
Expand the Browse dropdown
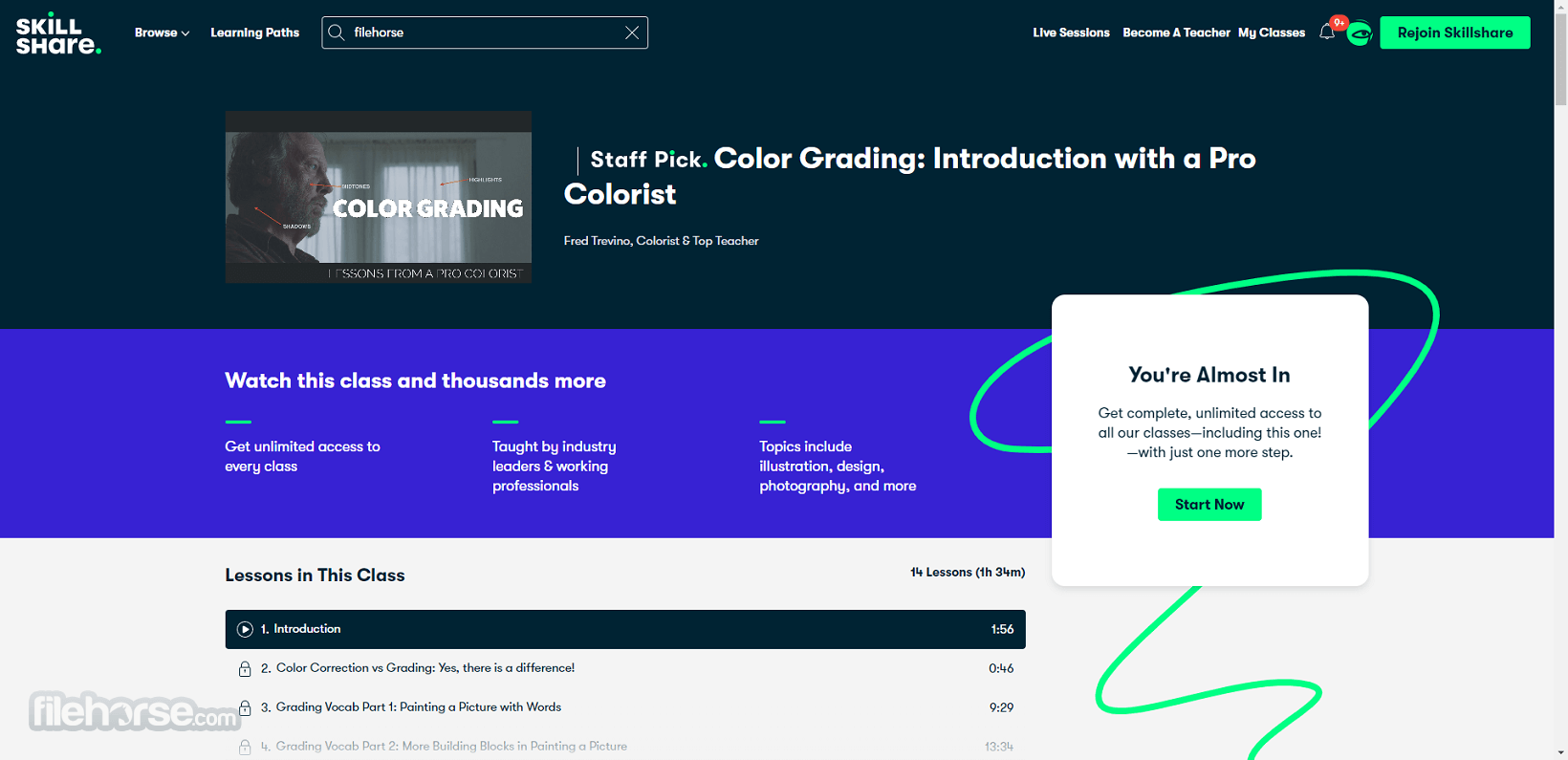162,33
